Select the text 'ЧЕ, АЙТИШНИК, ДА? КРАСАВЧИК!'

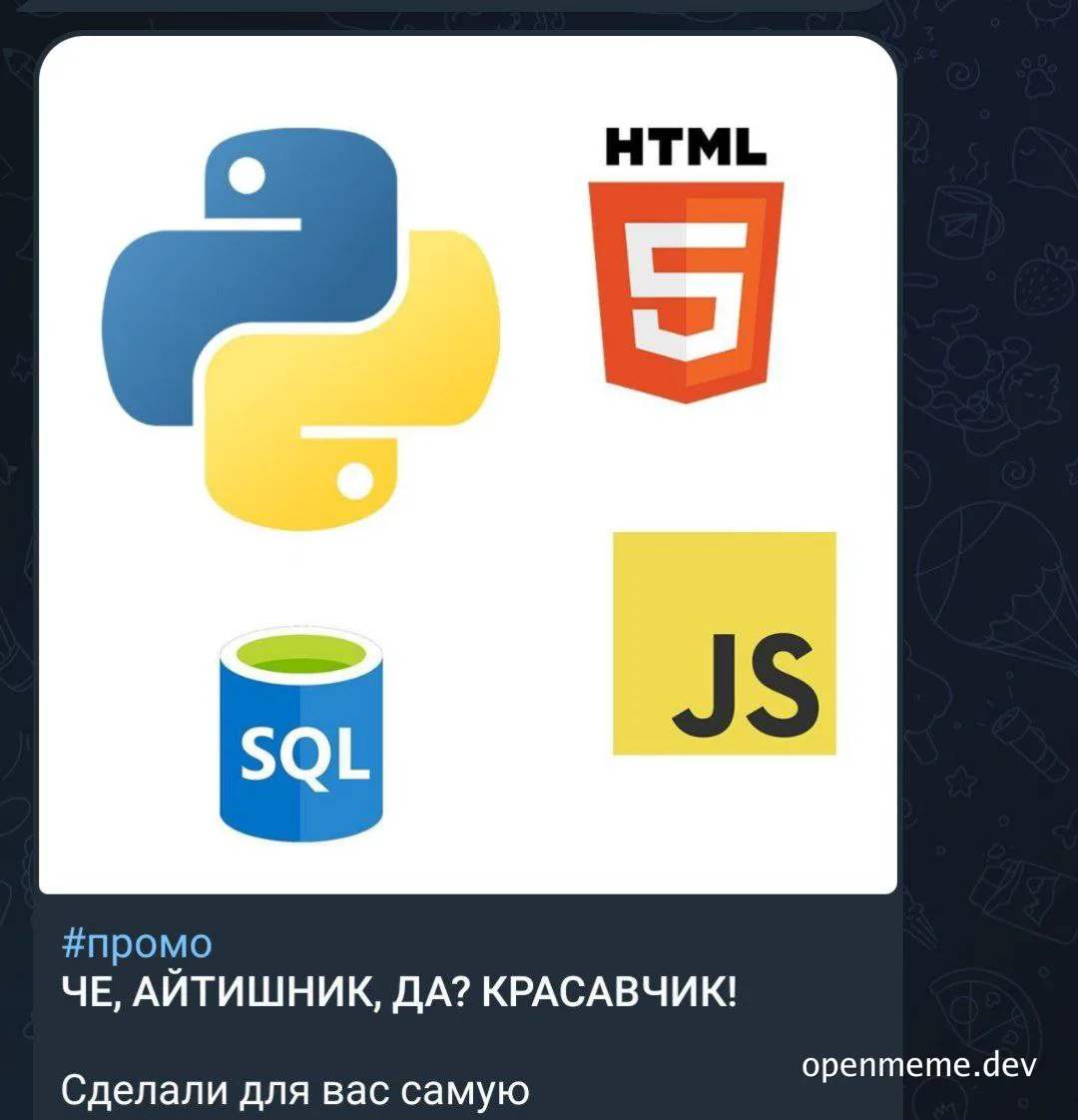point(398,992)
